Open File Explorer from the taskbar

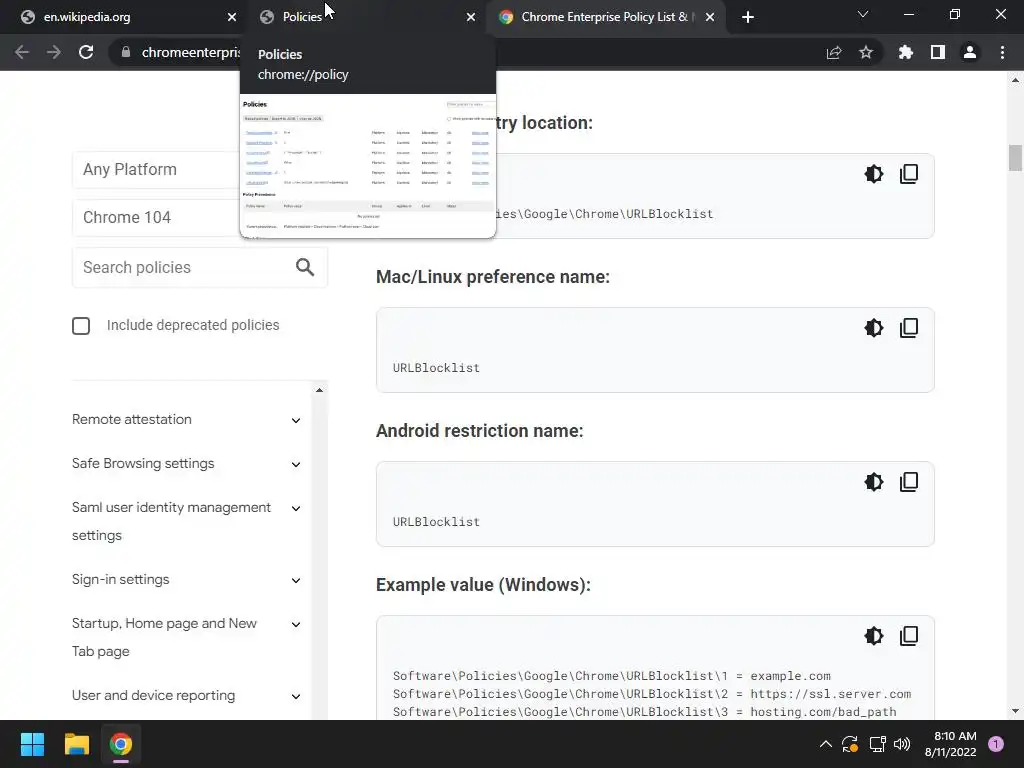click(x=77, y=744)
